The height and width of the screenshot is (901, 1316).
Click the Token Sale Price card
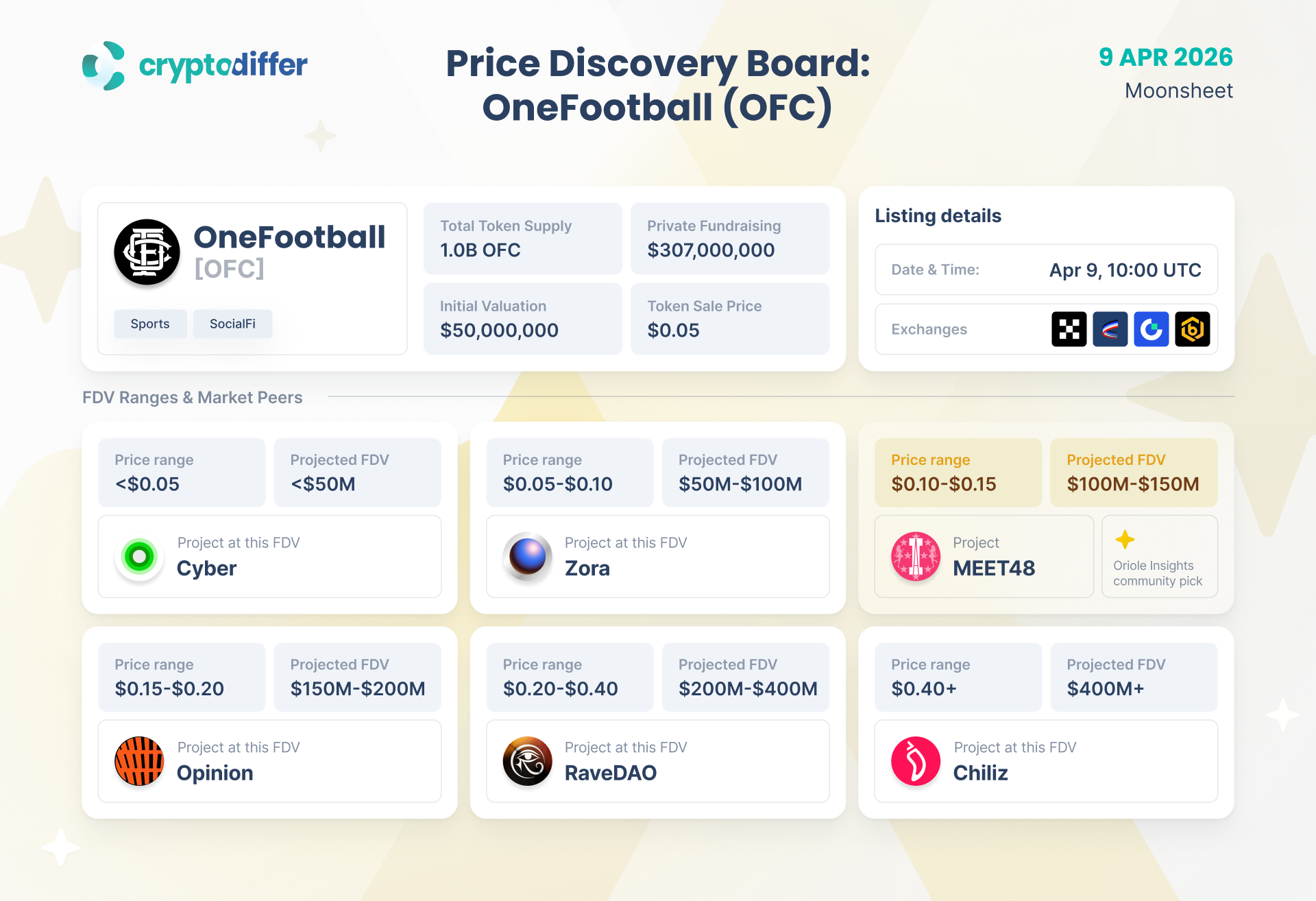[729, 319]
